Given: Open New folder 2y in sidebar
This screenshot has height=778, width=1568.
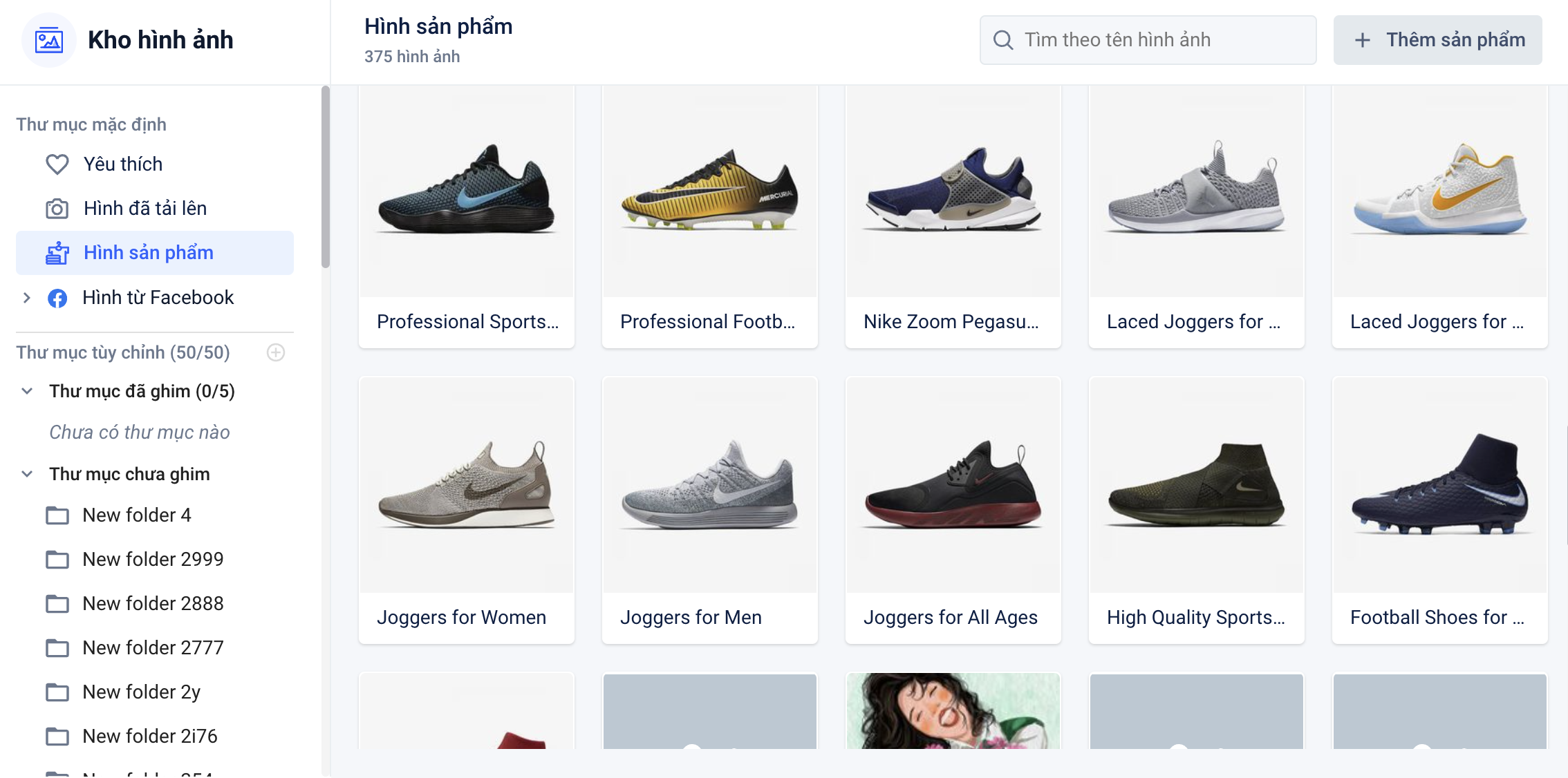Looking at the screenshot, I should click(141, 692).
